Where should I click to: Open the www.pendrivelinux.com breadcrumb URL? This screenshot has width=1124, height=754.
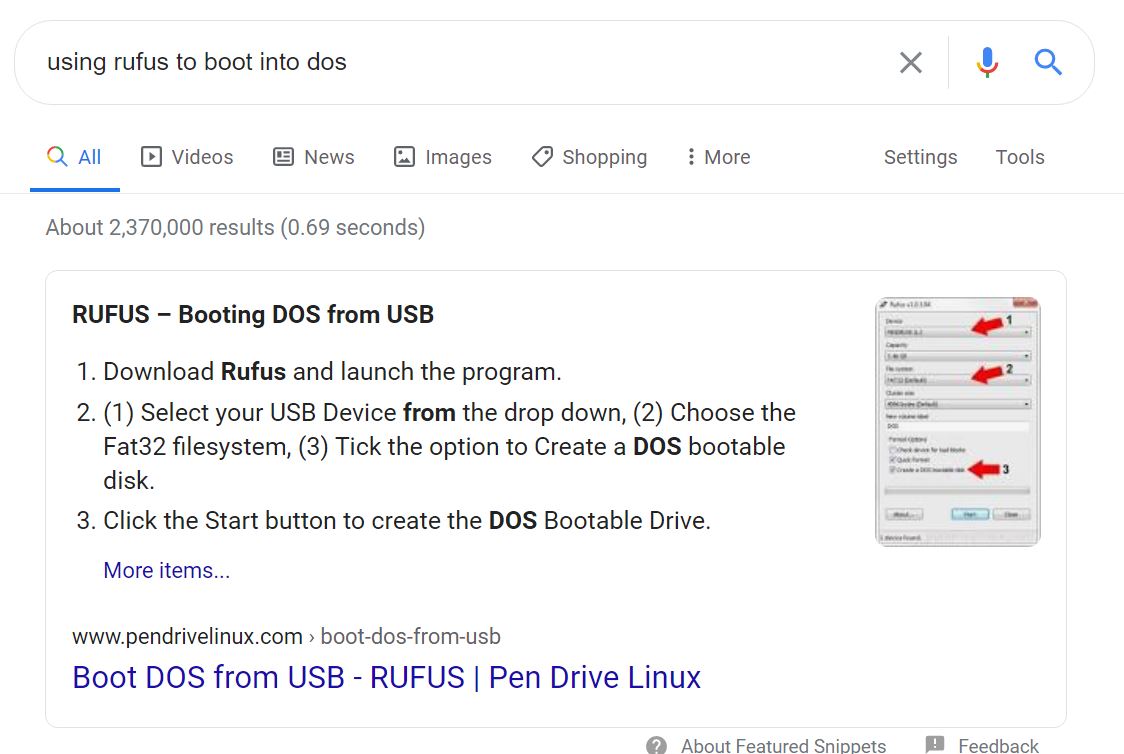pos(287,636)
